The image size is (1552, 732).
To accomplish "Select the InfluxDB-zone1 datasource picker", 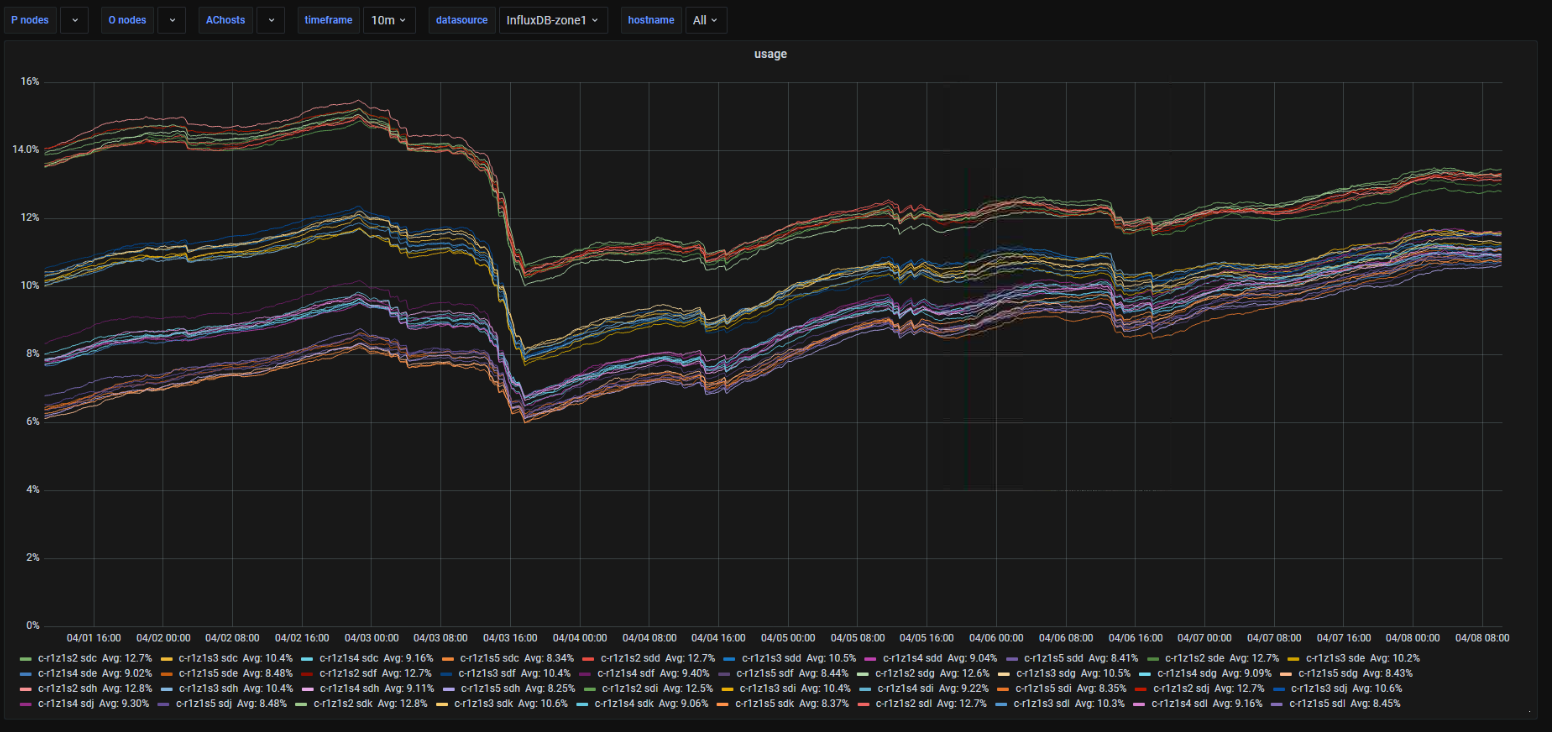I will (553, 20).
